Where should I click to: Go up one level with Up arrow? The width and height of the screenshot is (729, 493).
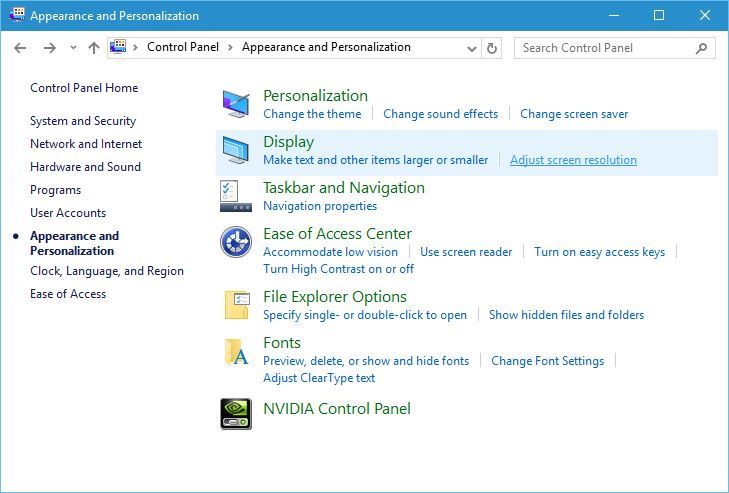tap(94, 47)
